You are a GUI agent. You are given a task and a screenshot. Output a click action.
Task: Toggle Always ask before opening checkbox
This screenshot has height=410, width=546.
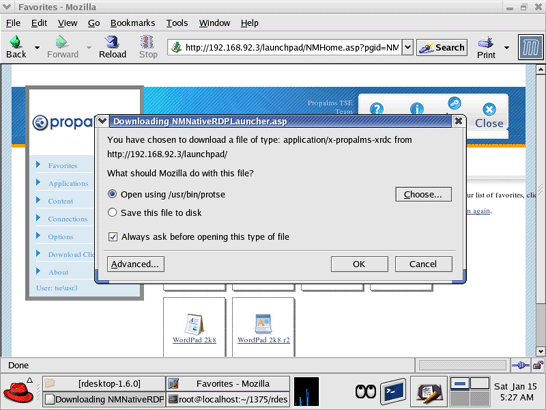(112, 237)
